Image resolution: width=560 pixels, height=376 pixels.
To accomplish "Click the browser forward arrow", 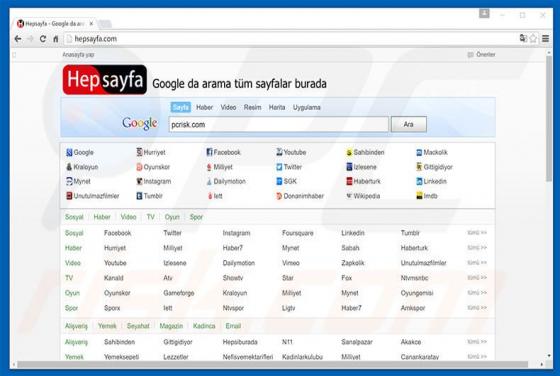I will [30, 39].
